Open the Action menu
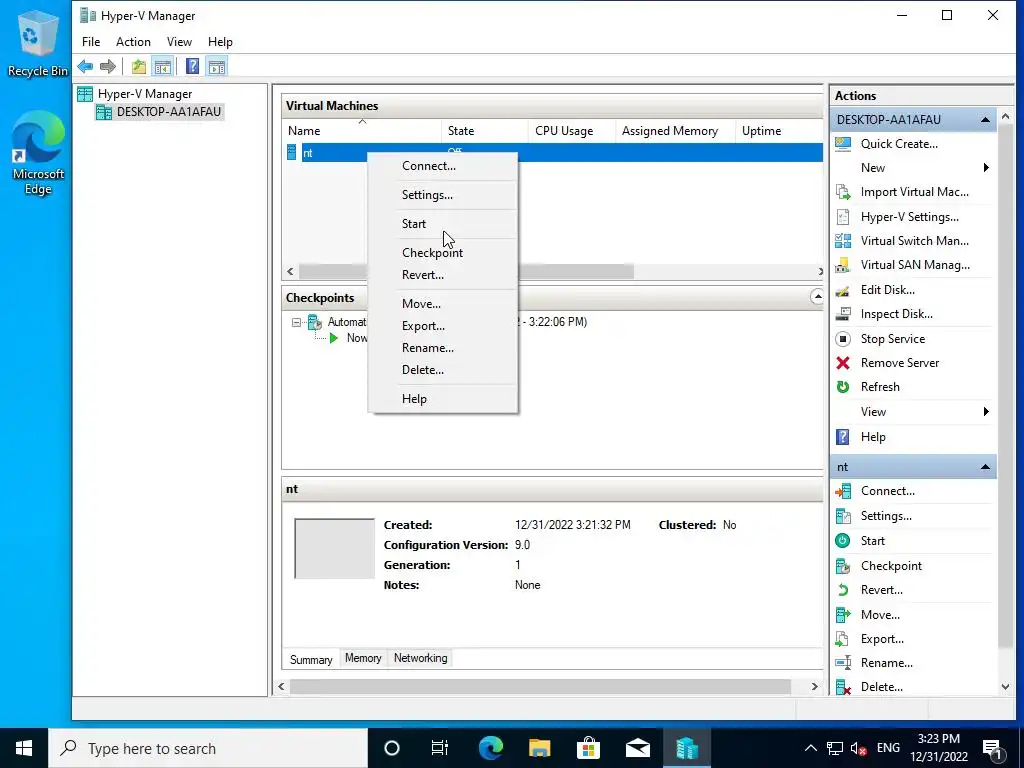This screenshot has height=768, width=1024. (x=133, y=42)
